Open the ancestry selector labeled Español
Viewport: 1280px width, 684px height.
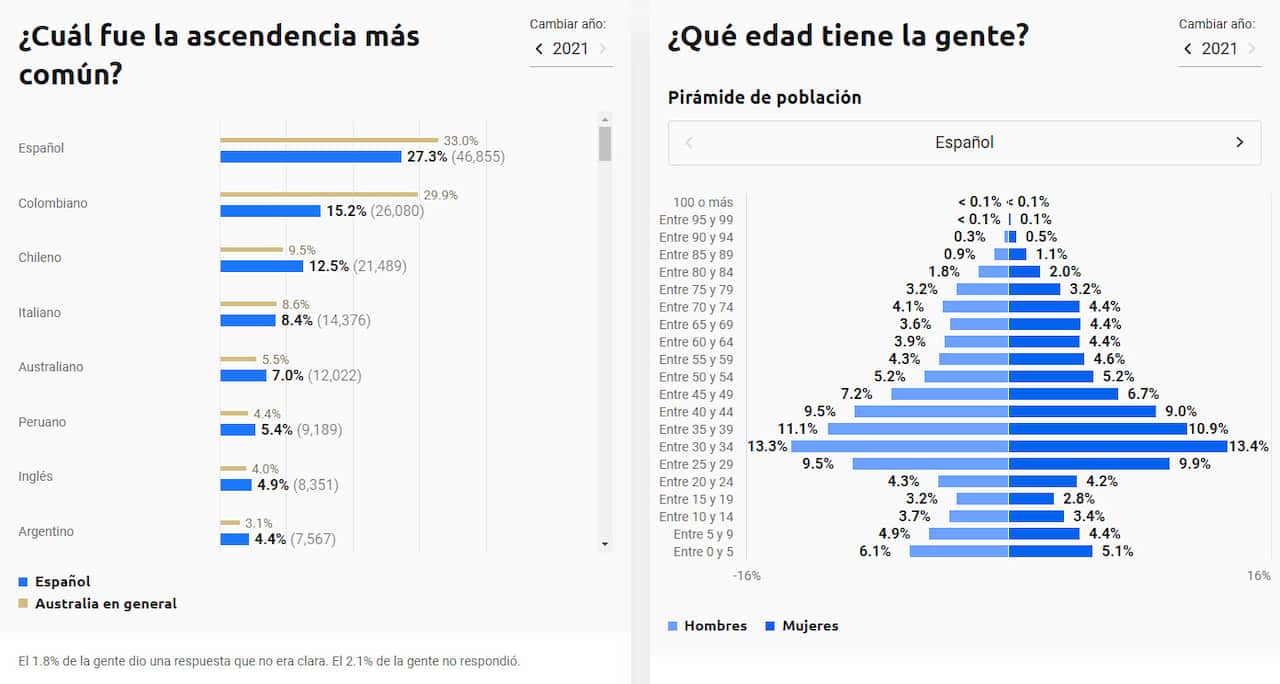(963, 142)
